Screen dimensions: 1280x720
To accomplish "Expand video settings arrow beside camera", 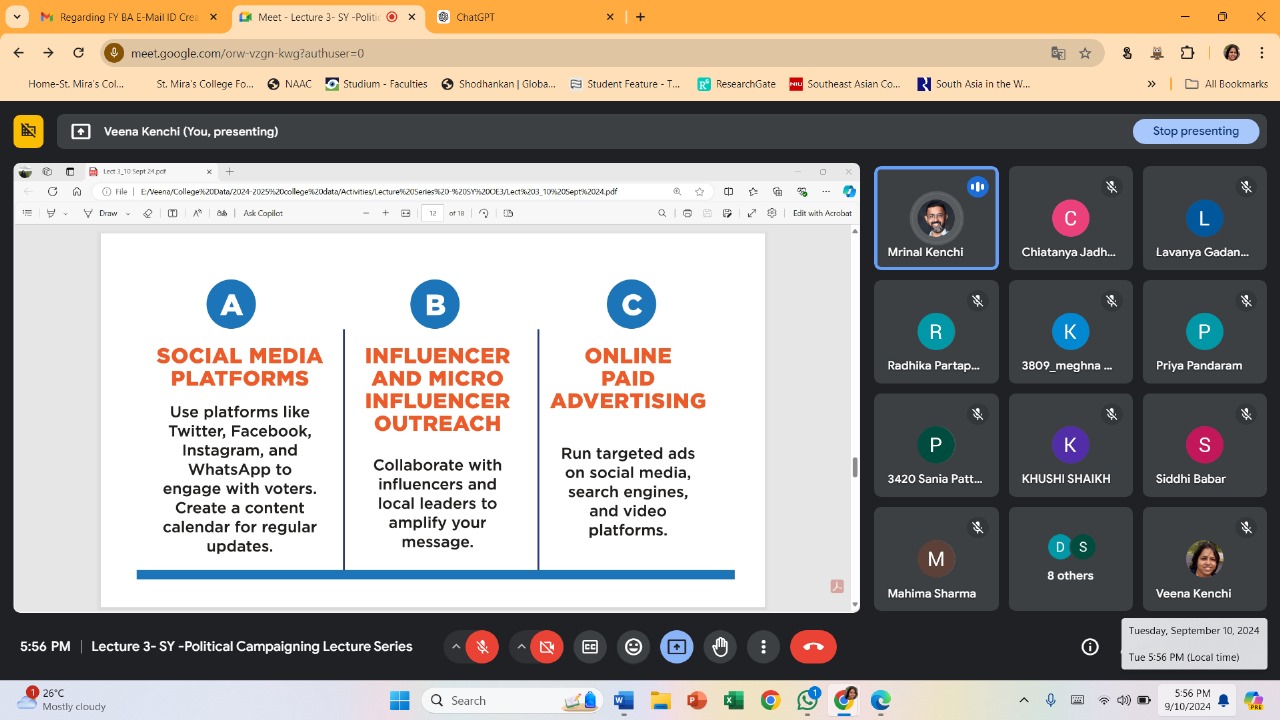I will [521, 647].
